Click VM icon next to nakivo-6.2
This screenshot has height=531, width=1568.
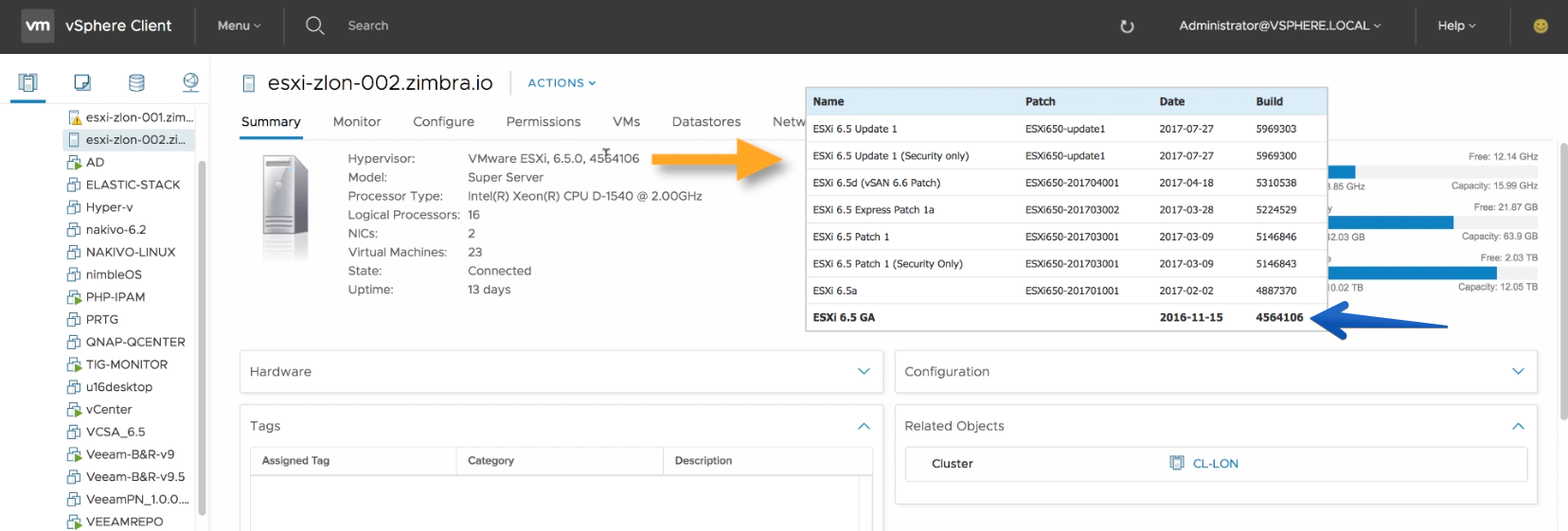[74, 229]
